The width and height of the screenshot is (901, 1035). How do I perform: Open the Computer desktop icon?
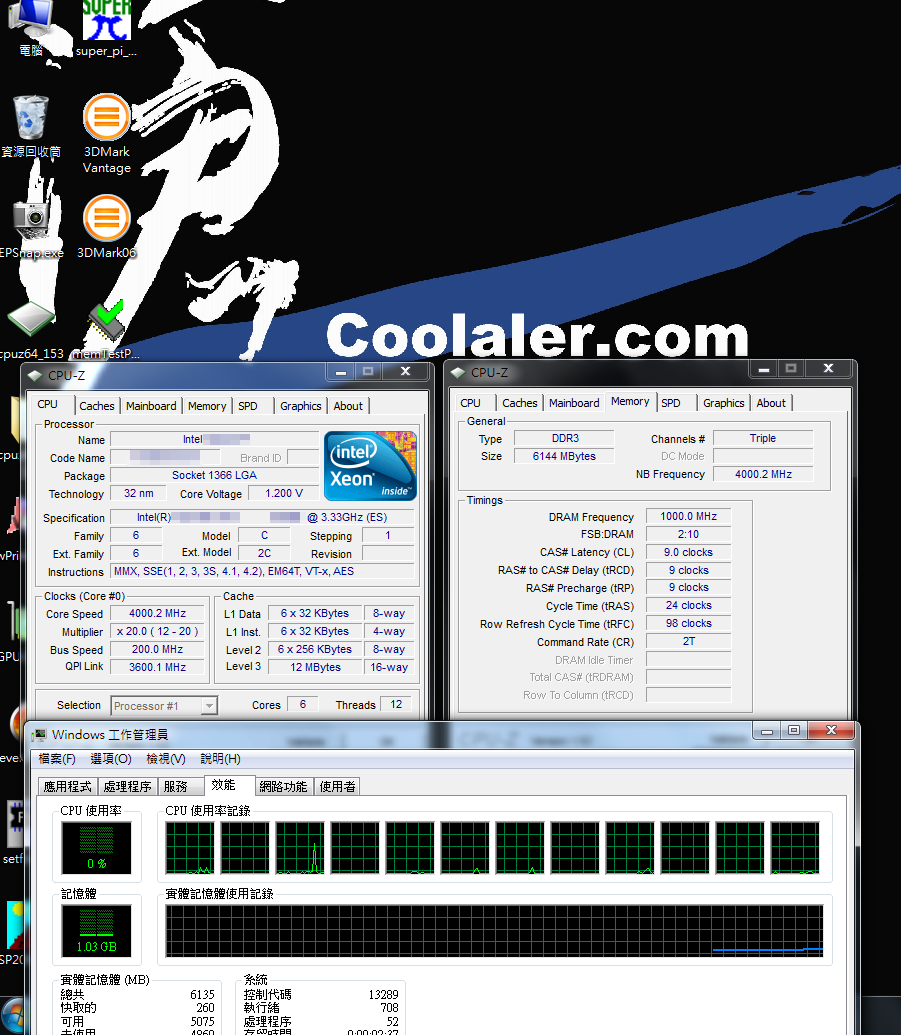coord(30,28)
